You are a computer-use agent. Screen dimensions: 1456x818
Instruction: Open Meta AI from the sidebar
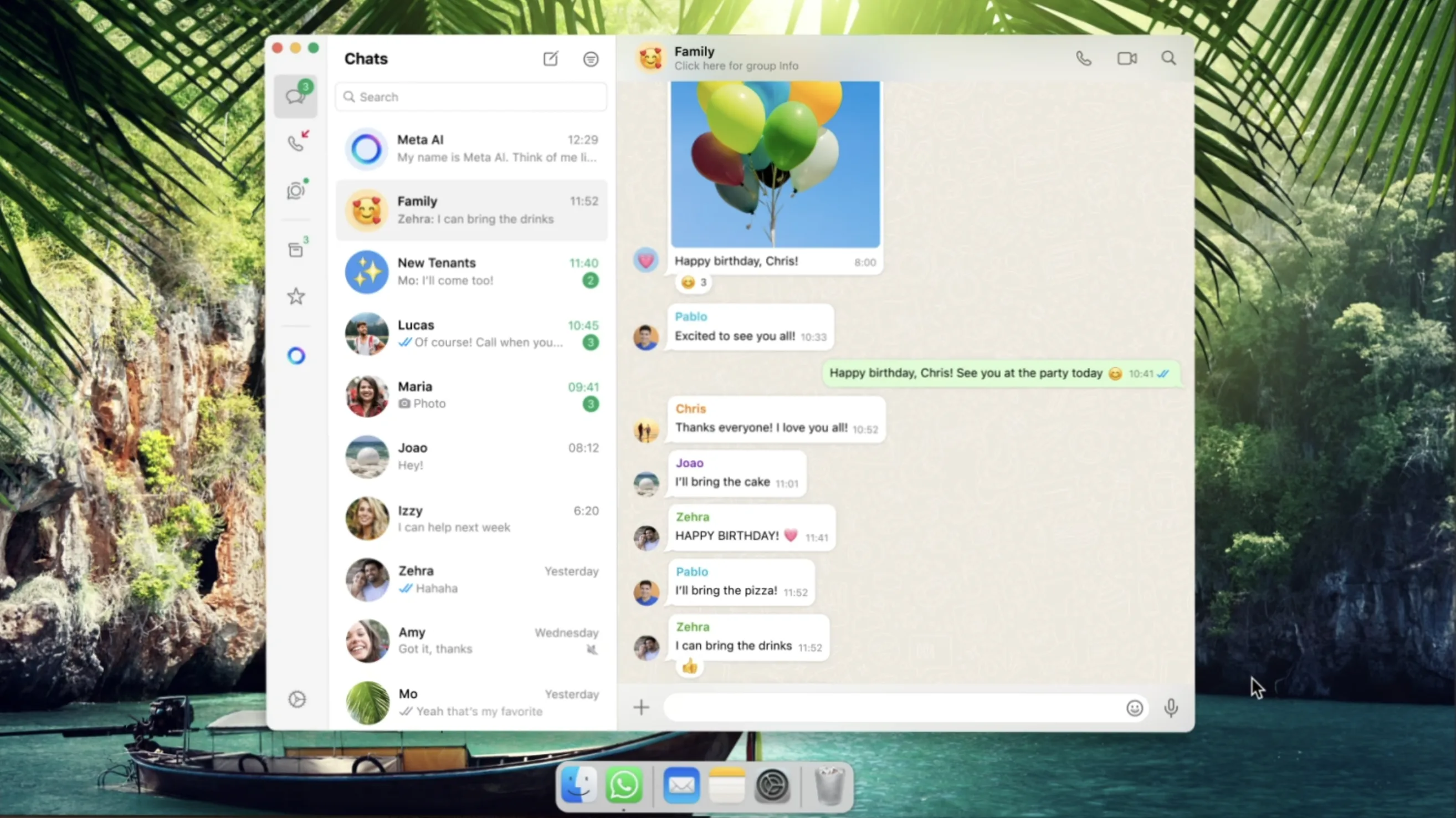pyautogui.click(x=296, y=356)
